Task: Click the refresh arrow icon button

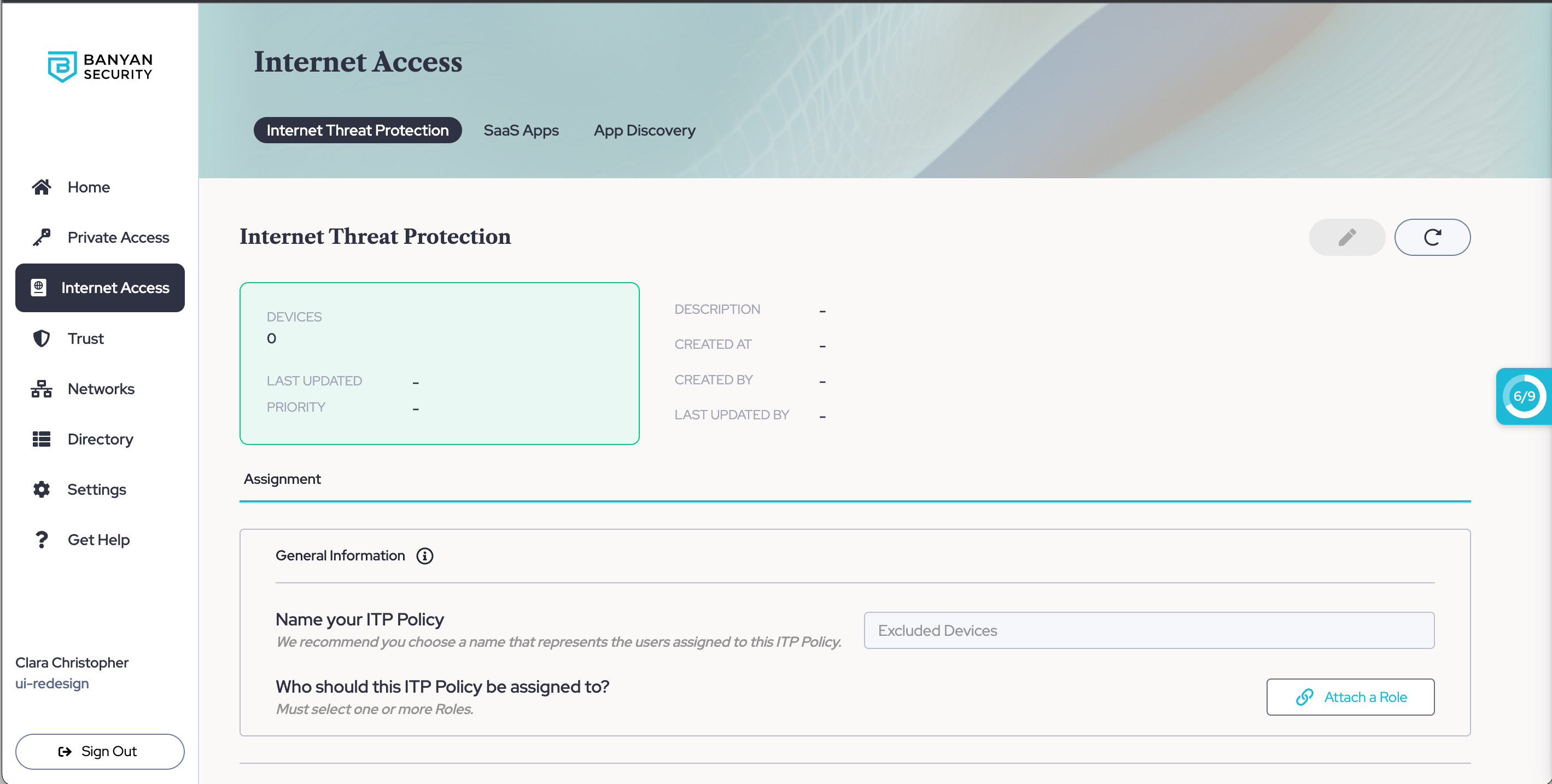Action: (x=1432, y=237)
